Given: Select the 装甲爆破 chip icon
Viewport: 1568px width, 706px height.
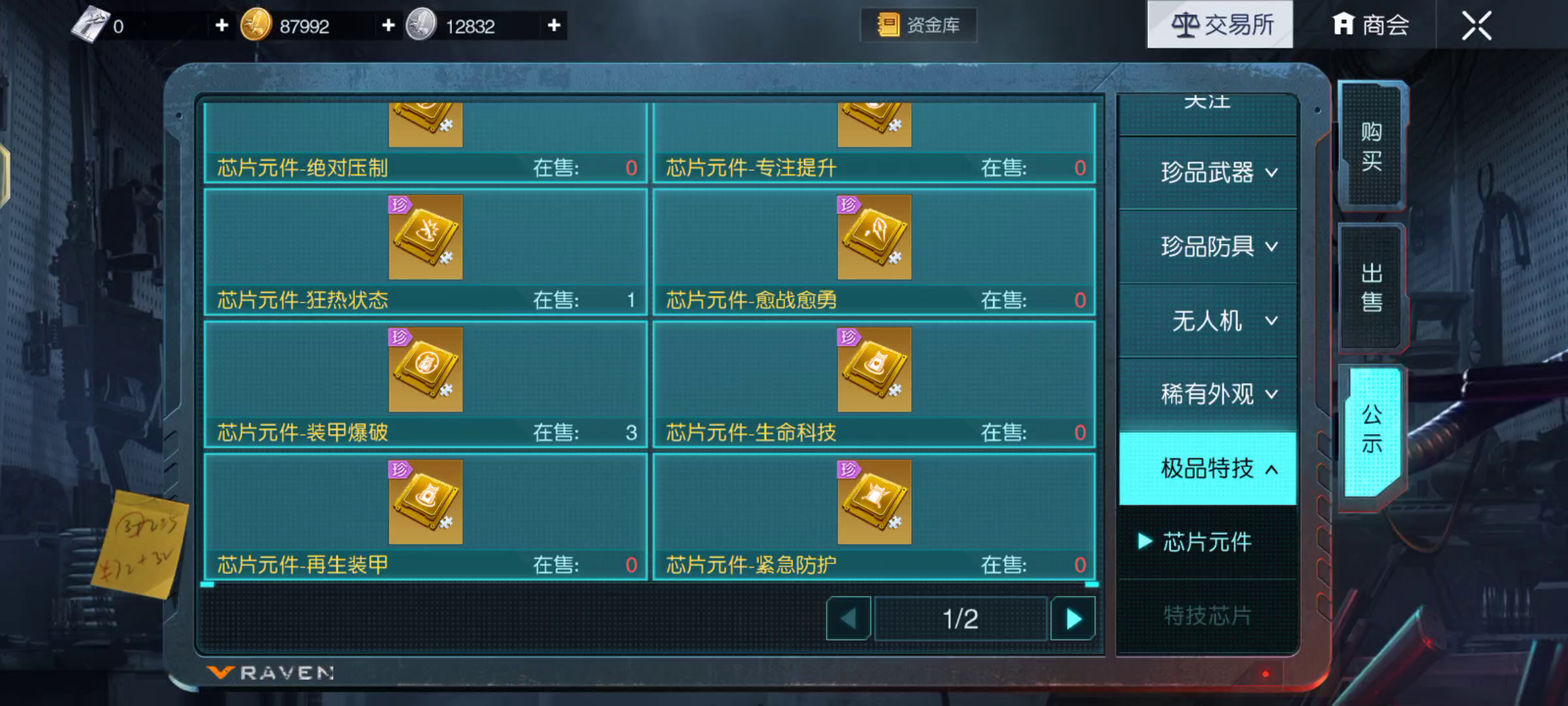Looking at the screenshot, I should (425, 369).
